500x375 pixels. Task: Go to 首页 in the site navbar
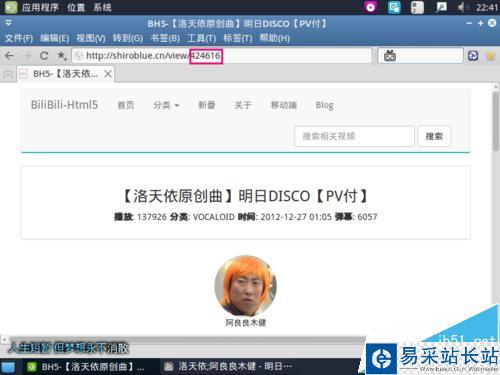(126, 105)
